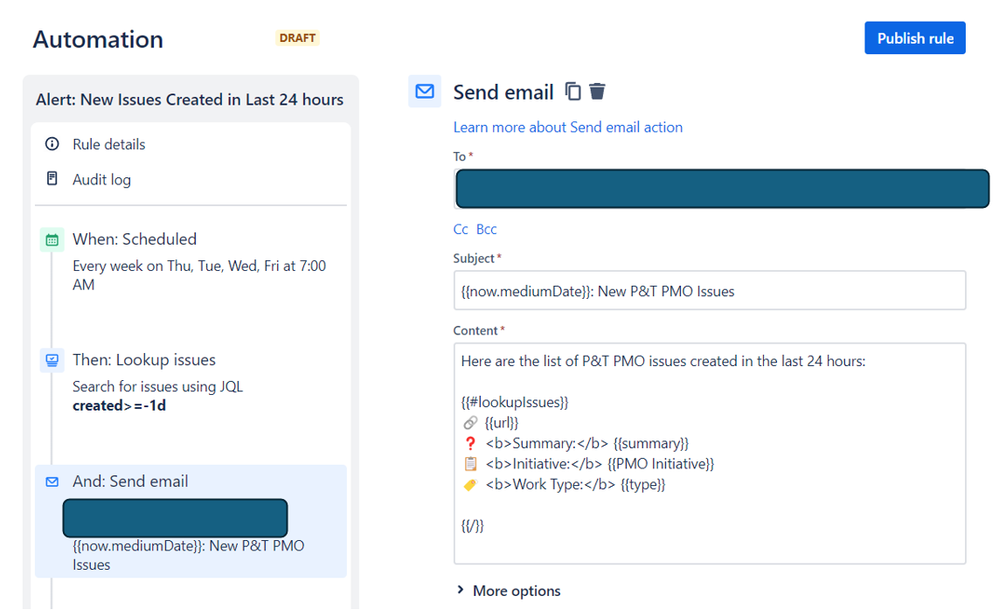Click into the Subject input field
This screenshot has height=616, width=999.
(x=710, y=291)
